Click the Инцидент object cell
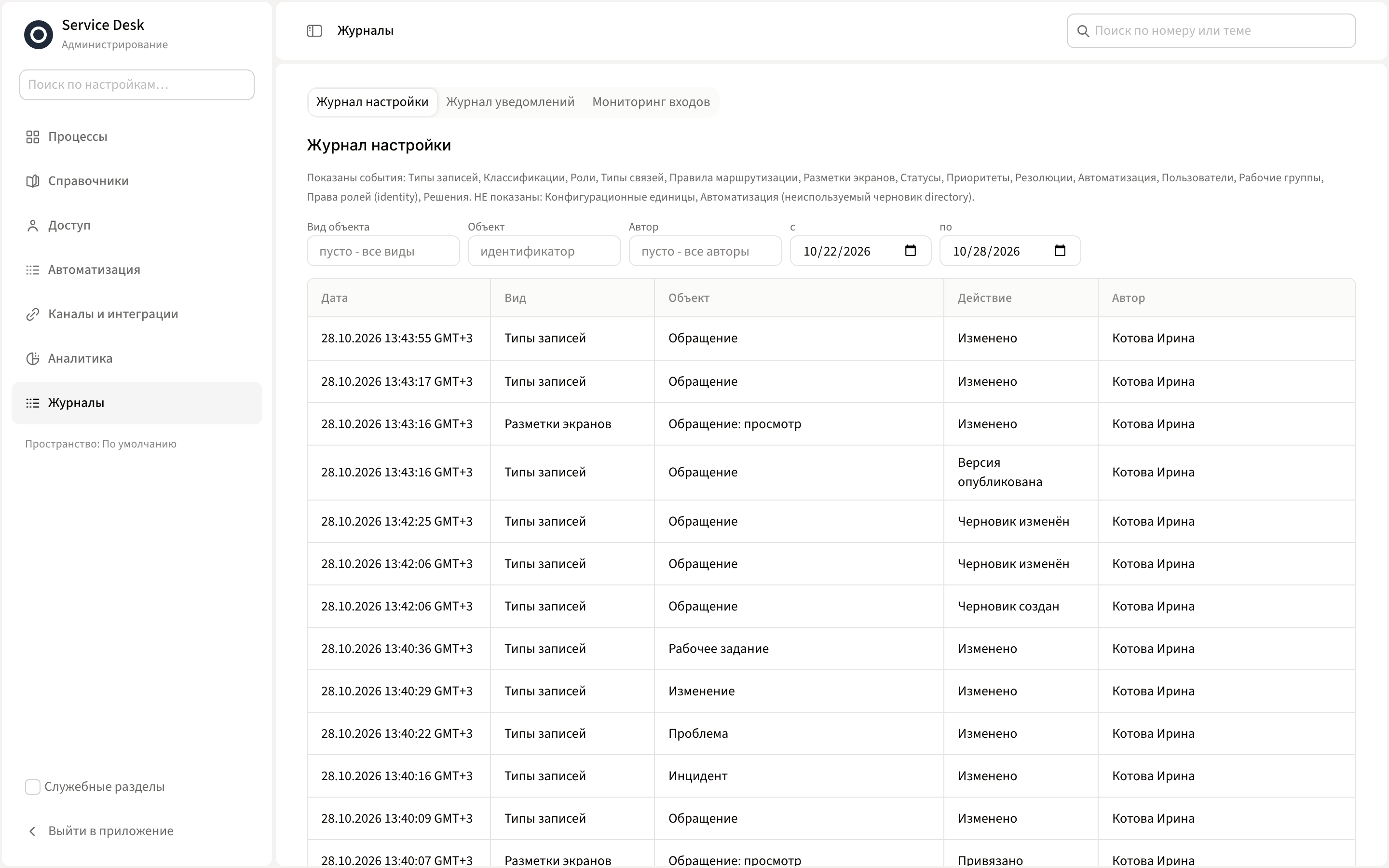Image resolution: width=1389 pixels, height=868 pixels. [x=799, y=776]
